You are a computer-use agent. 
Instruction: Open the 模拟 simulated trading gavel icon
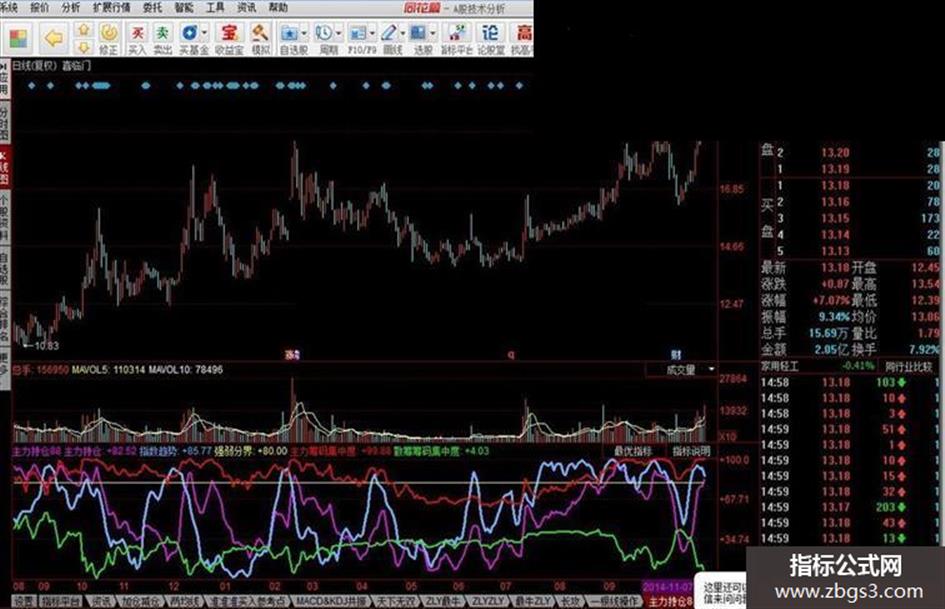click(x=260, y=39)
